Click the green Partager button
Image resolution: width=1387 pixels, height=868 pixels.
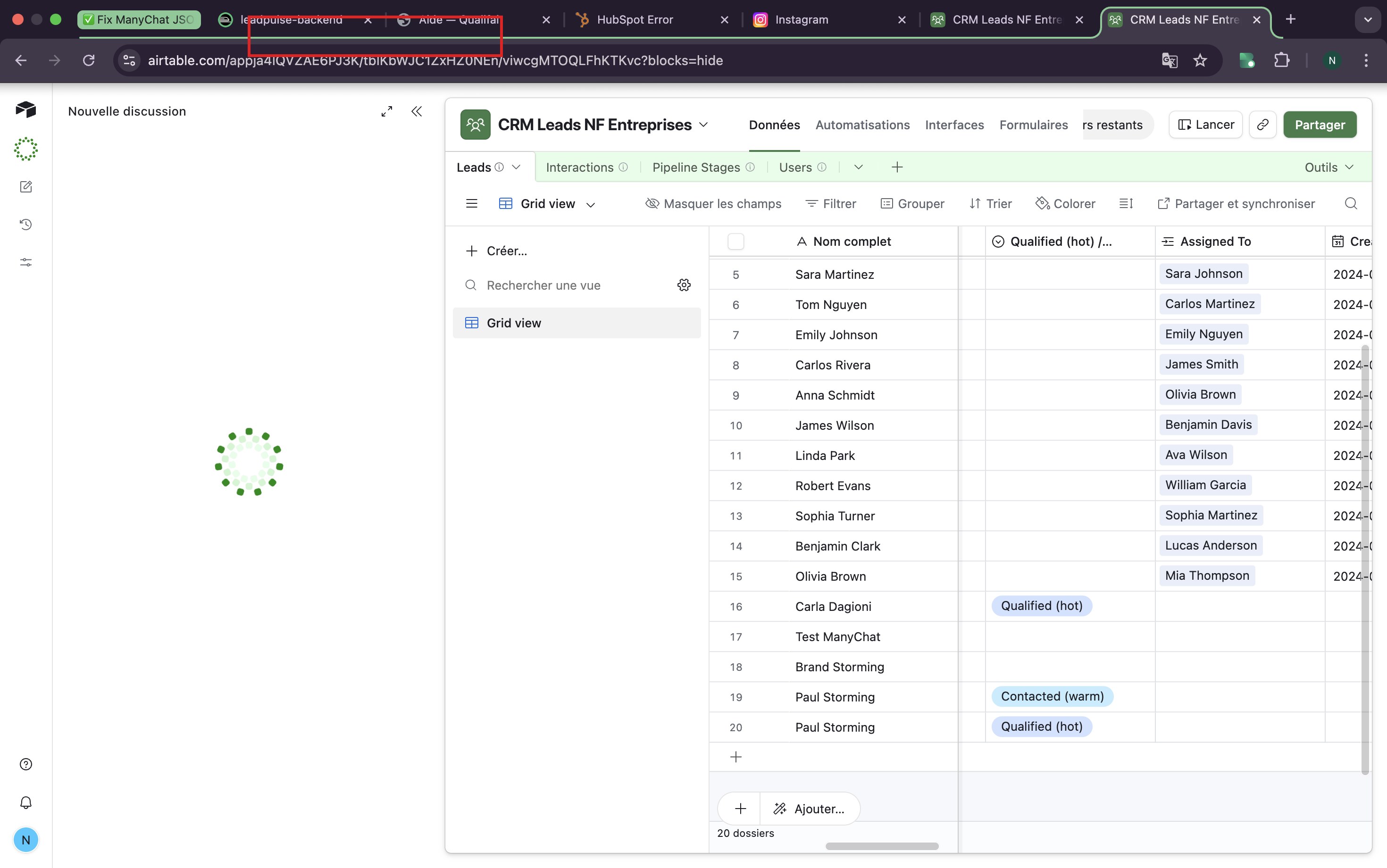[x=1319, y=125]
